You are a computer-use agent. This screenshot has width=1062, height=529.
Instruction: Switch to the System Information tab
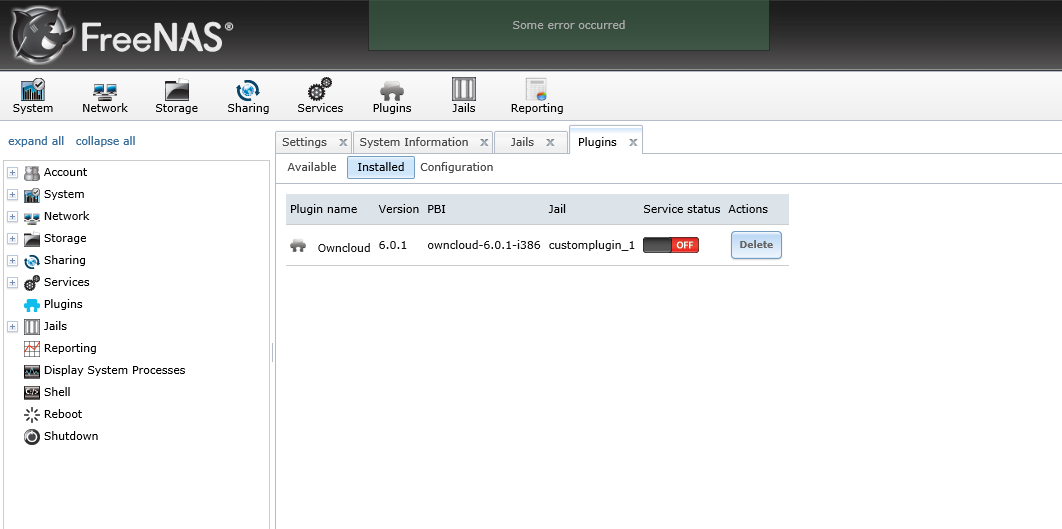coord(414,142)
